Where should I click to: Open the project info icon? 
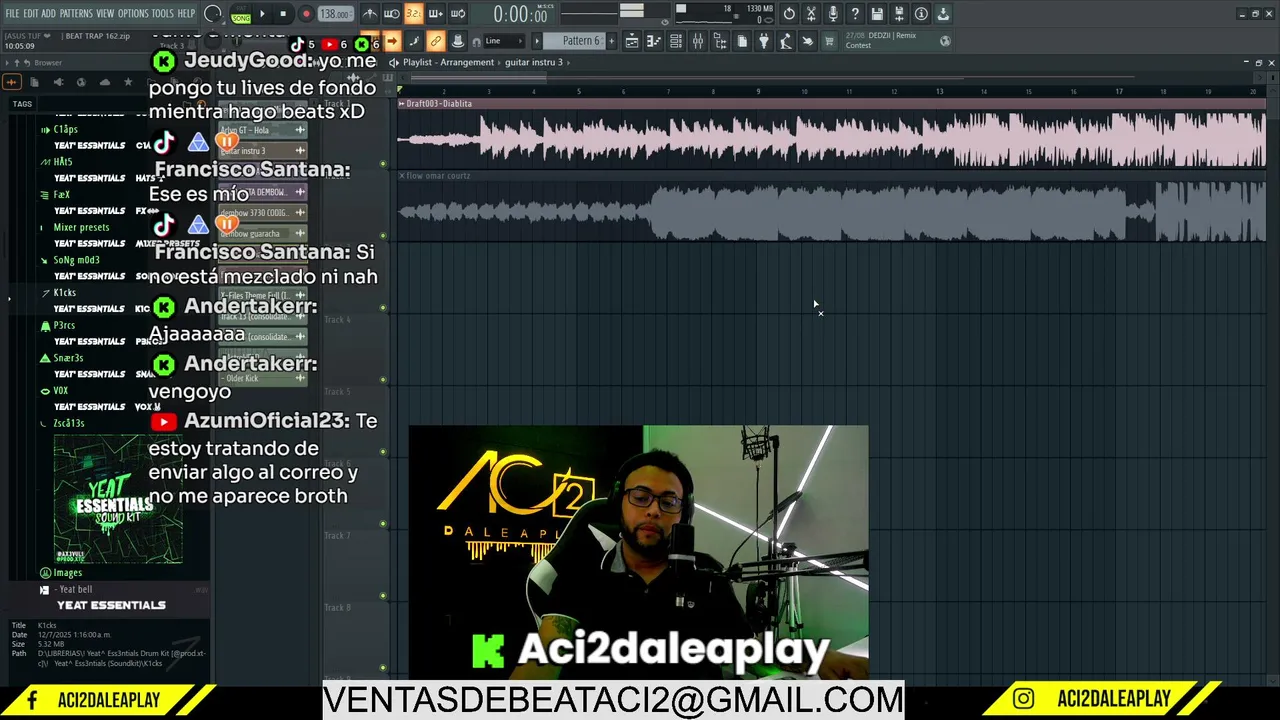pos(921,14)
